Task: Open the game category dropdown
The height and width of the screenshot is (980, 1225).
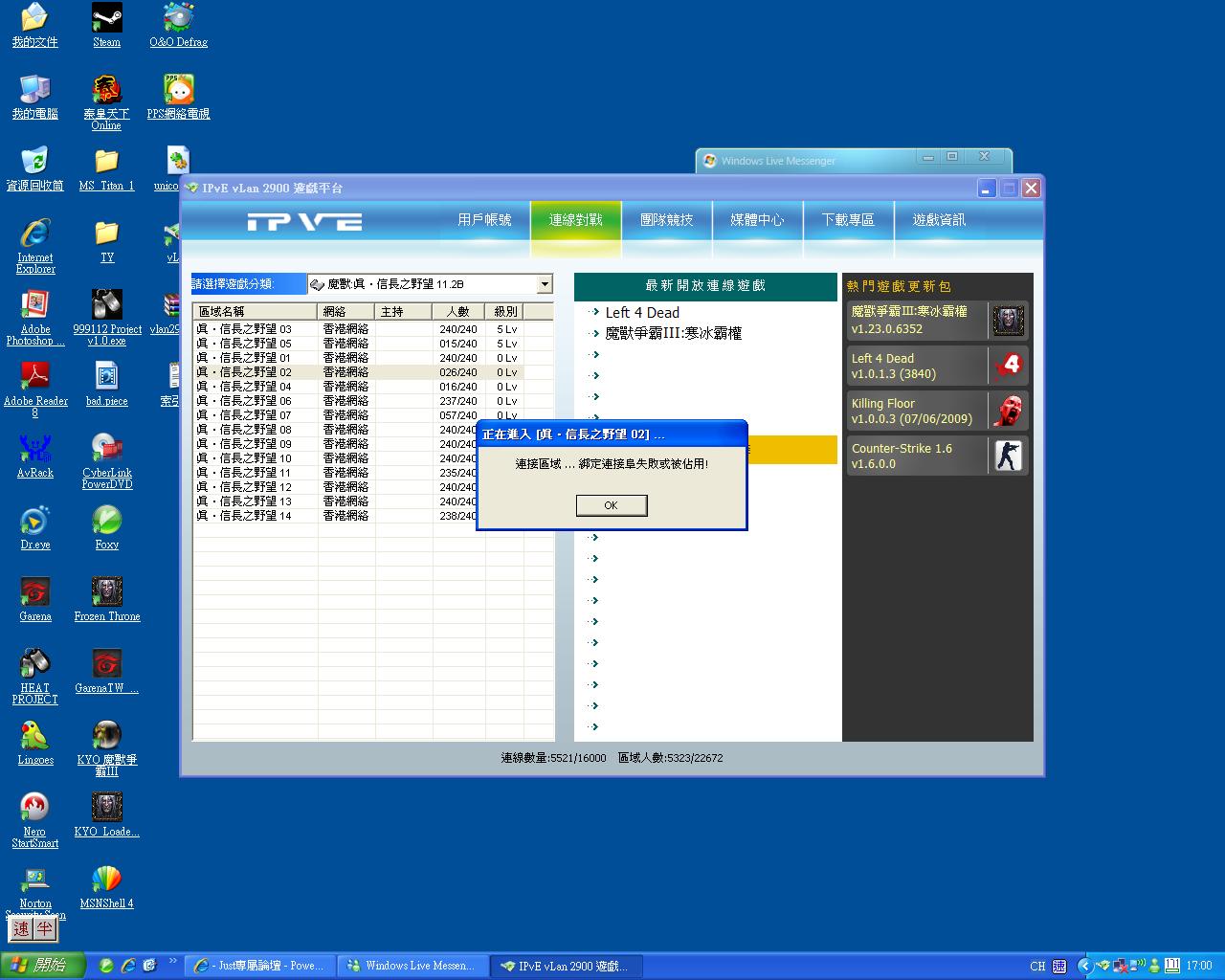Action: click(545, 284)
